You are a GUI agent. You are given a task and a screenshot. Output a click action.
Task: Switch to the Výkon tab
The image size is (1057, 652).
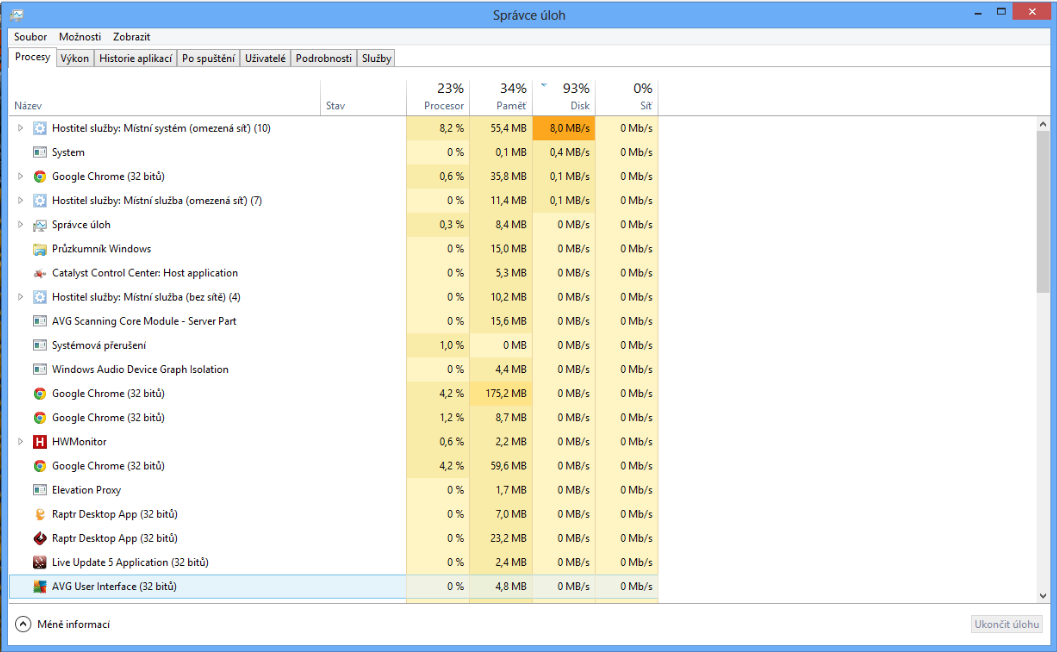pyautogui.click(x=75, y=59)
